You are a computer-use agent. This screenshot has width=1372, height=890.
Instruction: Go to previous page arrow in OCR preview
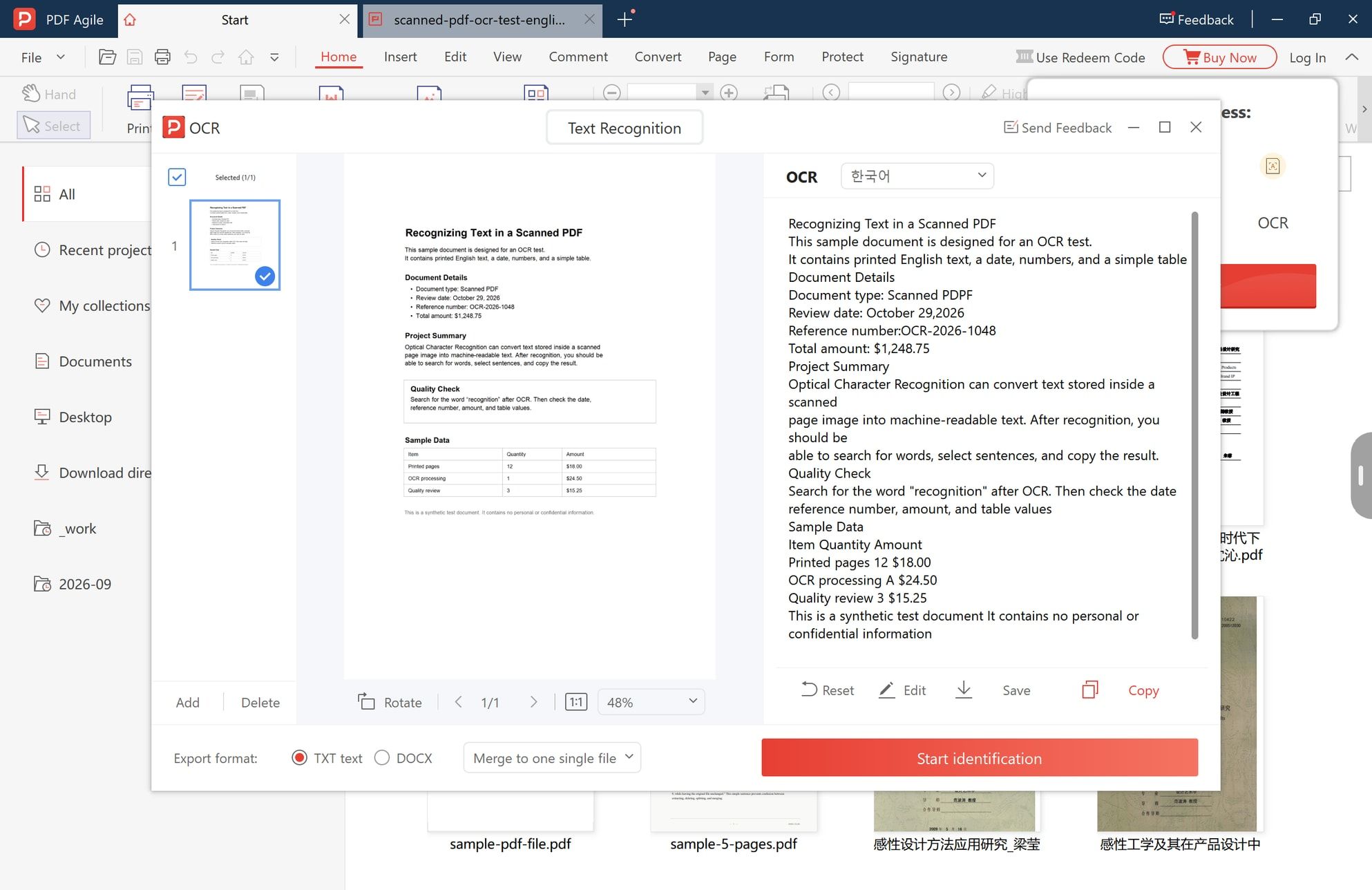point(458,702)
